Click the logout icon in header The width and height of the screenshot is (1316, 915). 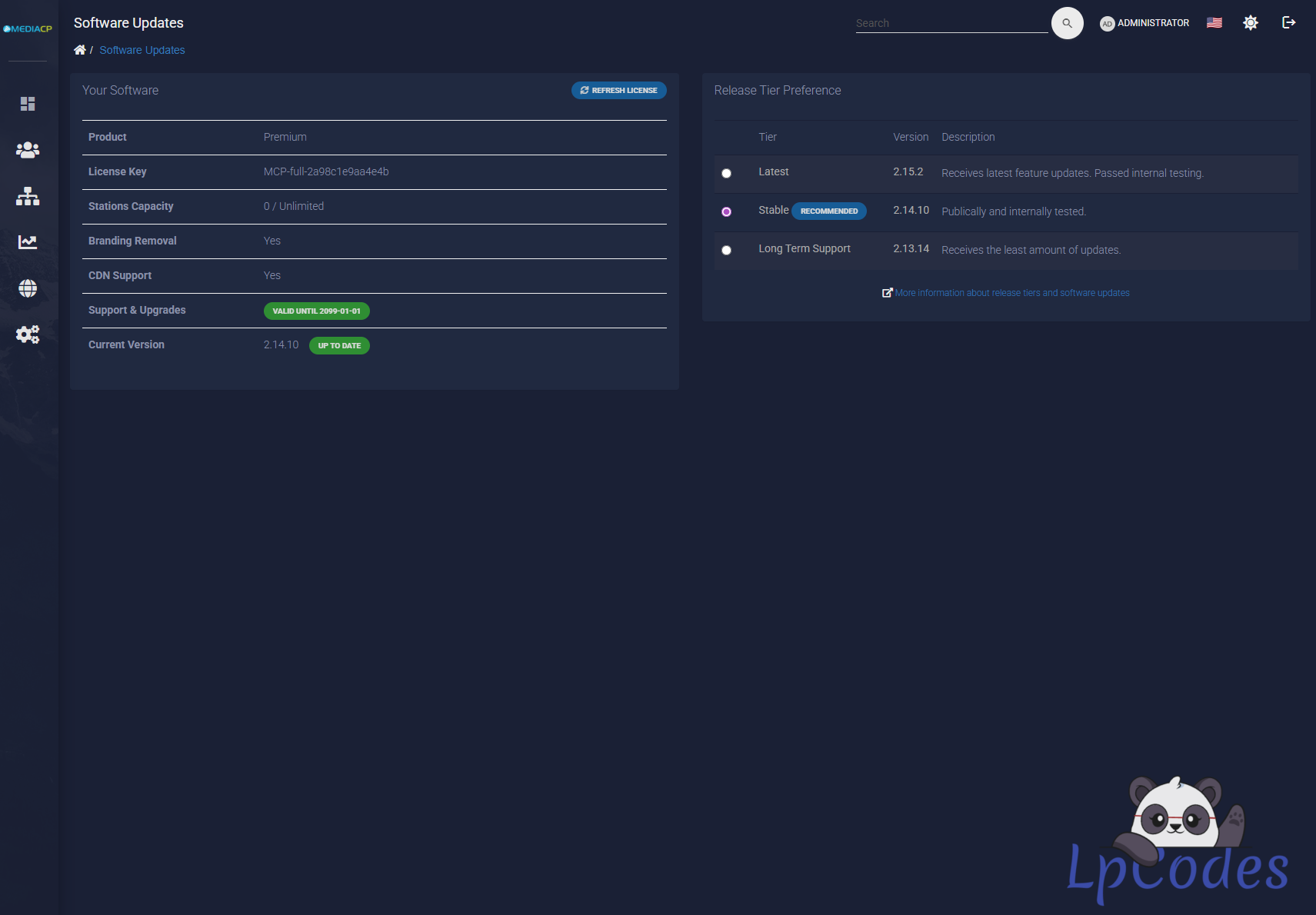pos(1289,23)
